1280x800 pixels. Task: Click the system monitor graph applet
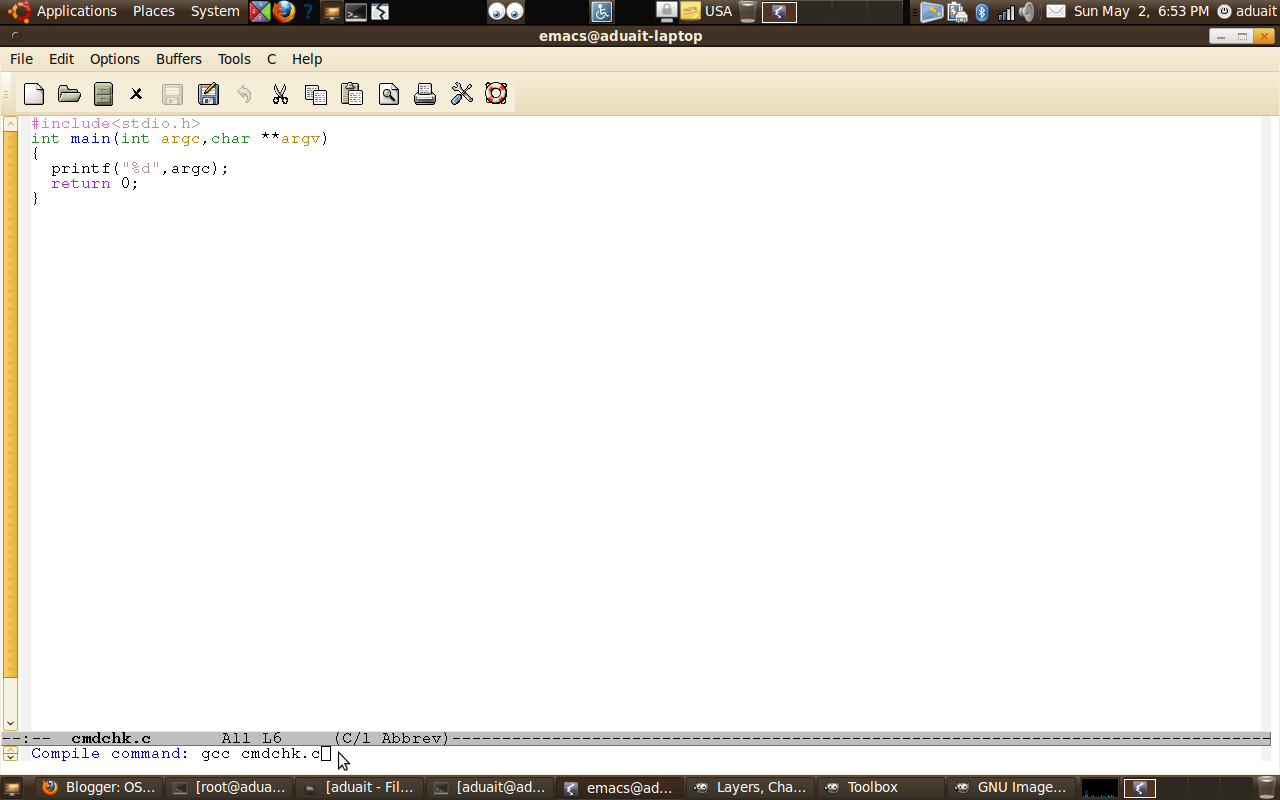(1100, 788)
